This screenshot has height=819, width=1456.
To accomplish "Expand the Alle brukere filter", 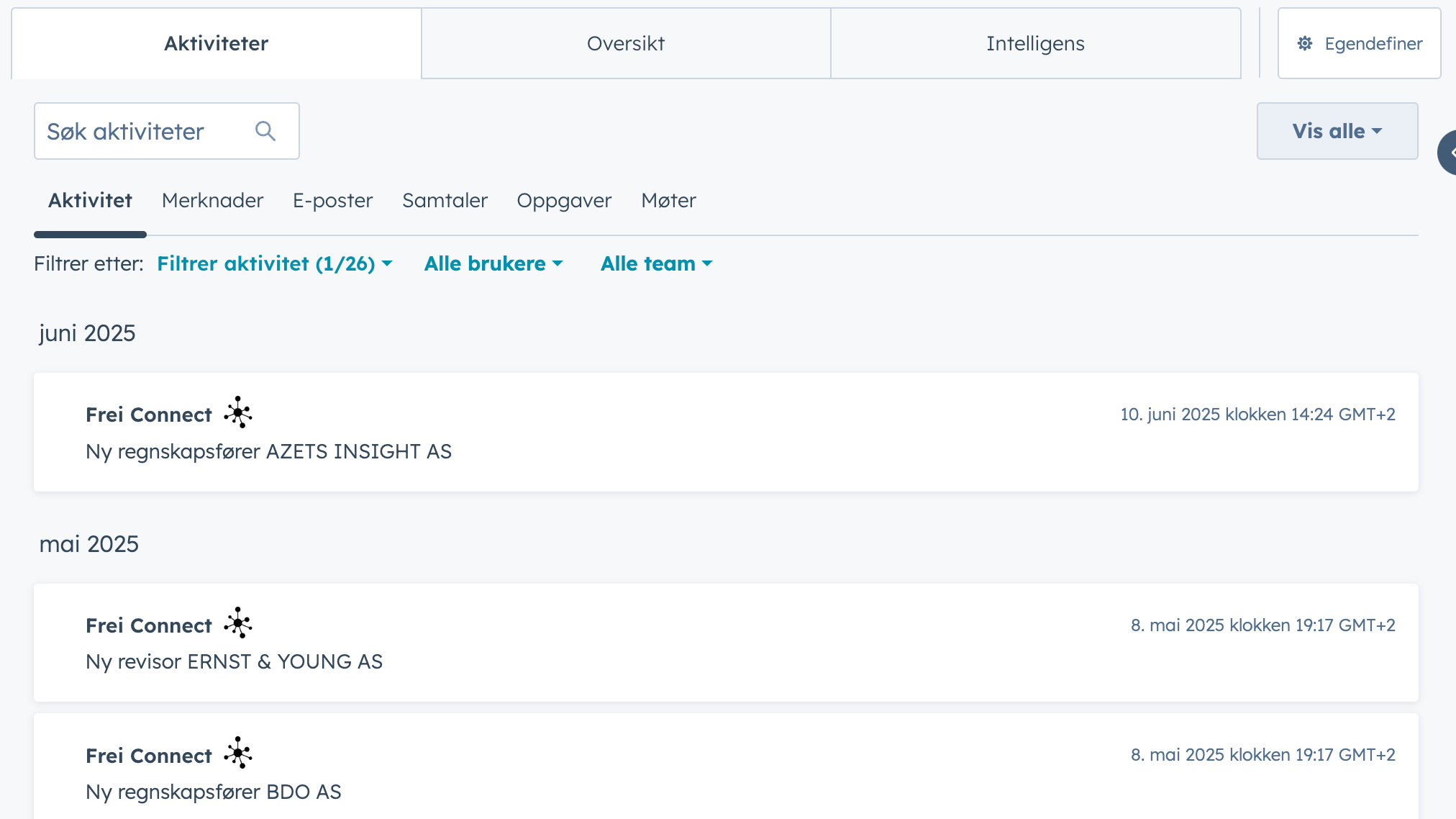I will [x=493, y=263].
